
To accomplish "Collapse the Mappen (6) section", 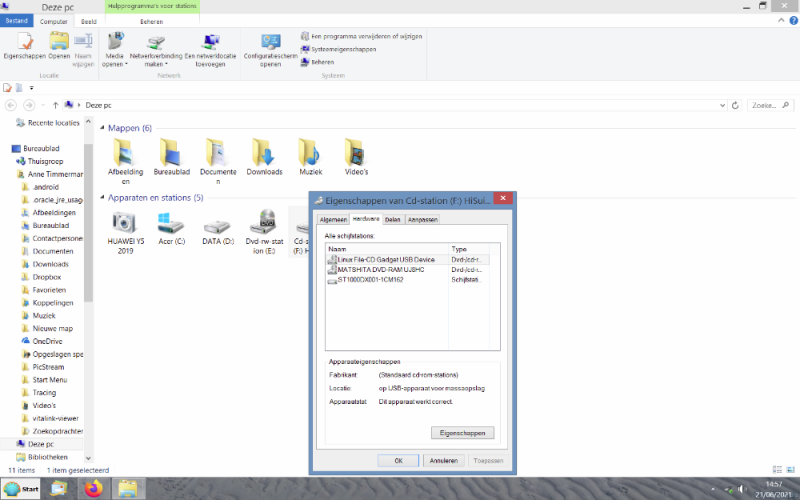I will 101,128.
